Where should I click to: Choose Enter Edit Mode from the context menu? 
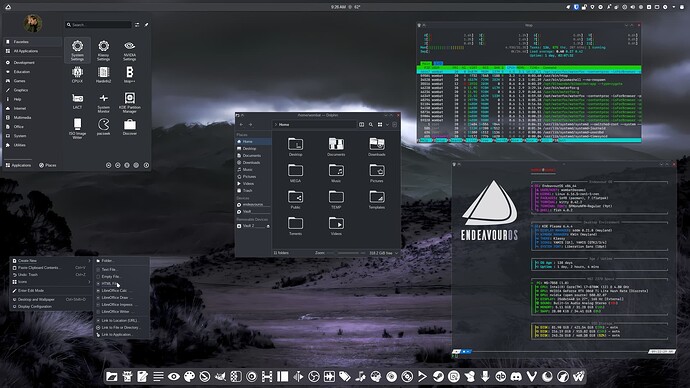(51, 290)
